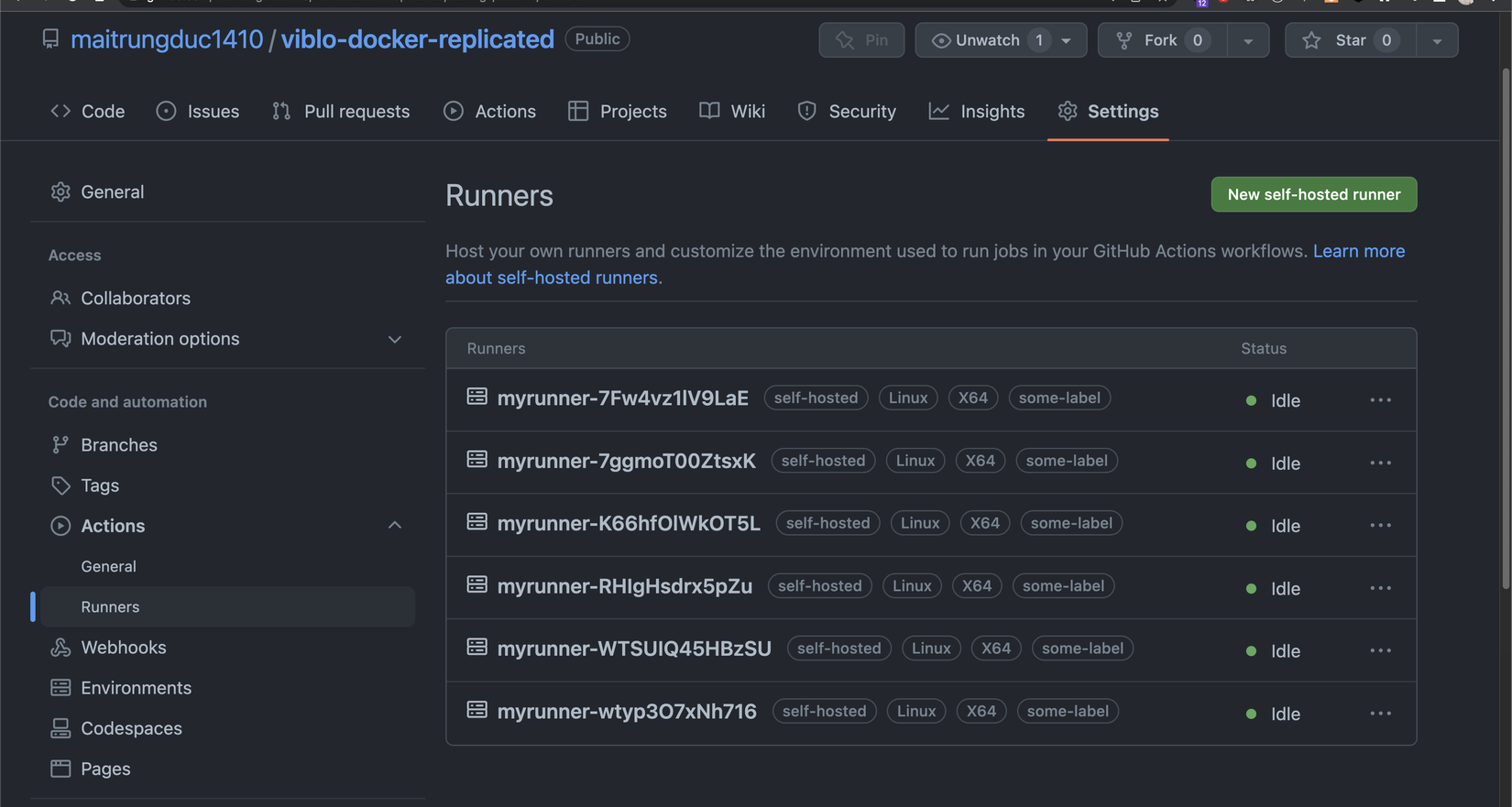The image size is (1512, 807).
Task: Switch to the Pull requests tab
Action: coord(341,112)
